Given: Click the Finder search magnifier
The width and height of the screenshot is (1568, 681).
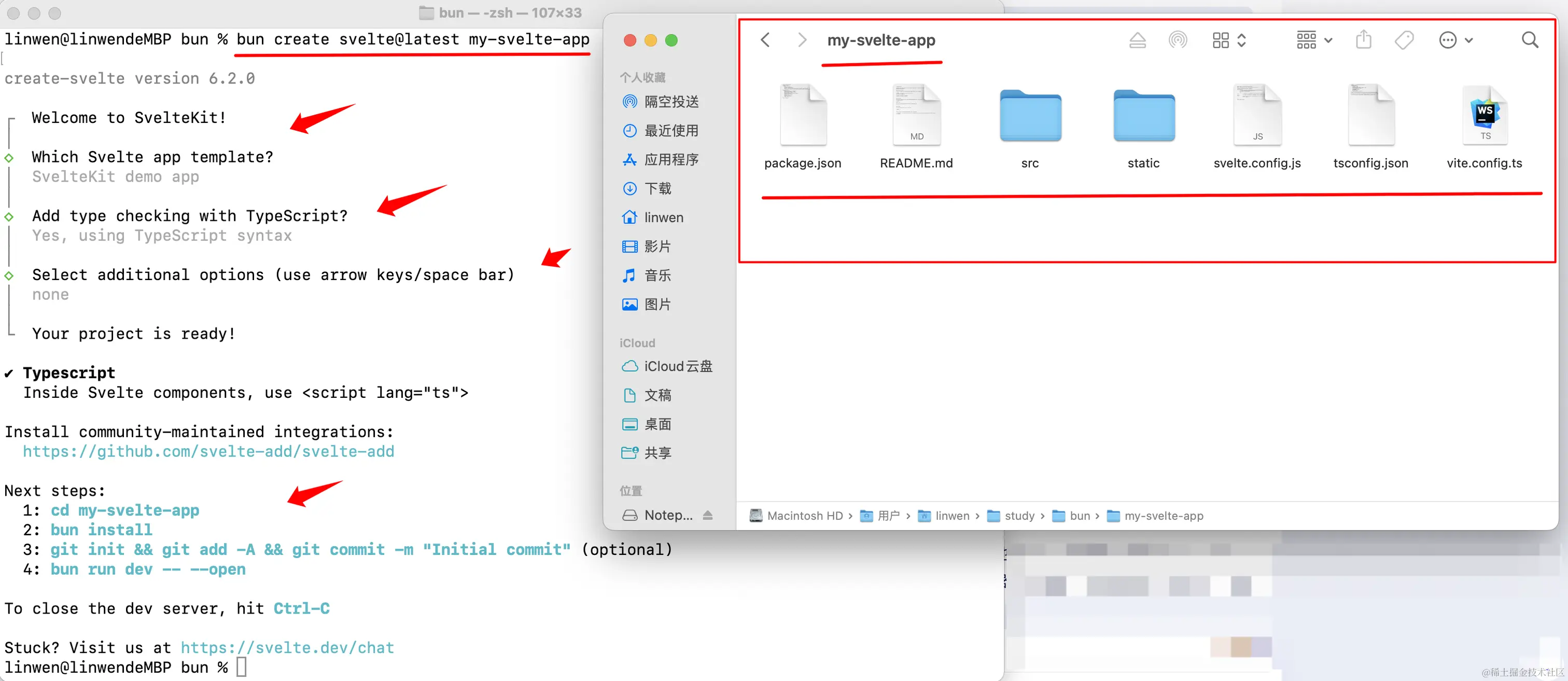Looking at the screenshot, I should tap(1530, 40).
